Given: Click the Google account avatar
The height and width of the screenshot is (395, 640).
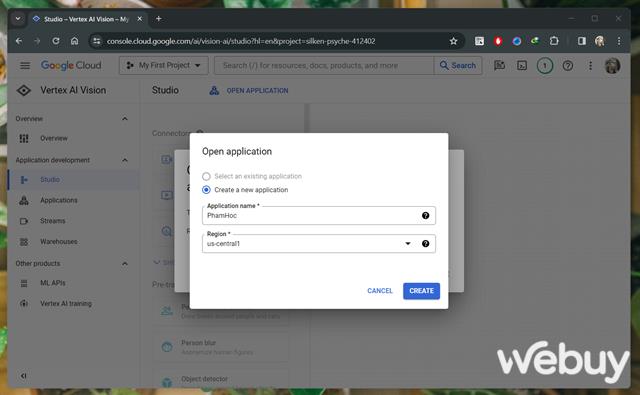Looking at the screenshot, I should pos(612,65).
